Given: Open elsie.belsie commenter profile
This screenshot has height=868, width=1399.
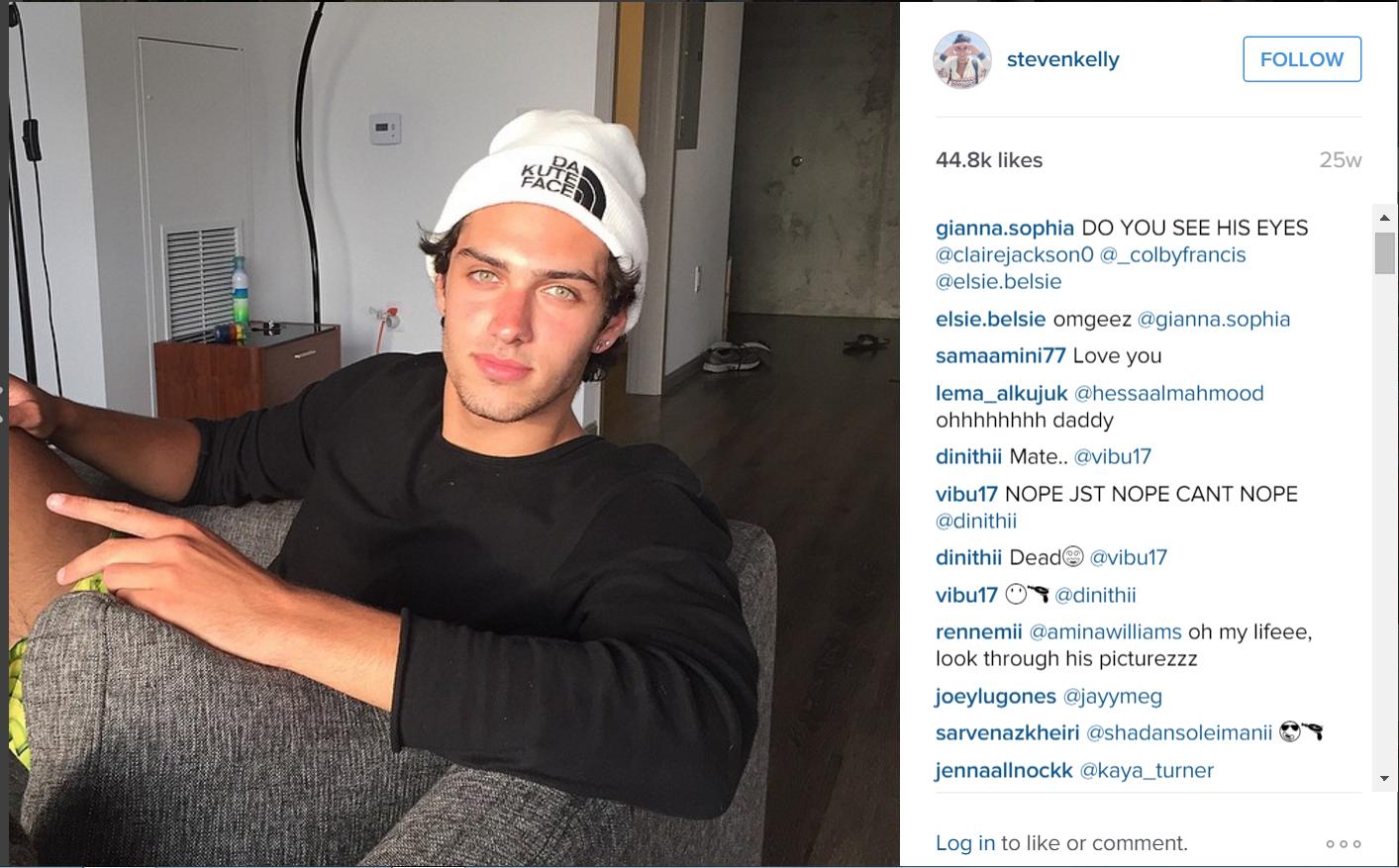Looking at the screenshot, I should tap(990, 319).
